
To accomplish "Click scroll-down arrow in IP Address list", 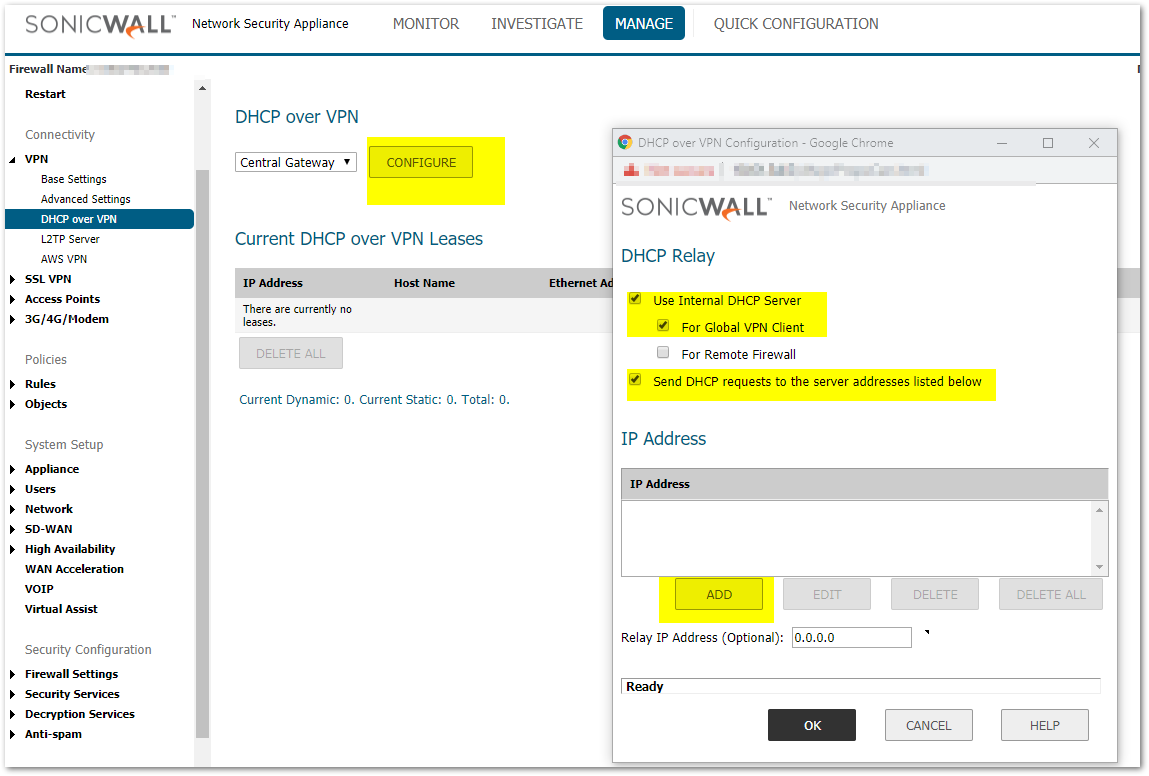I will (1100, 567).
